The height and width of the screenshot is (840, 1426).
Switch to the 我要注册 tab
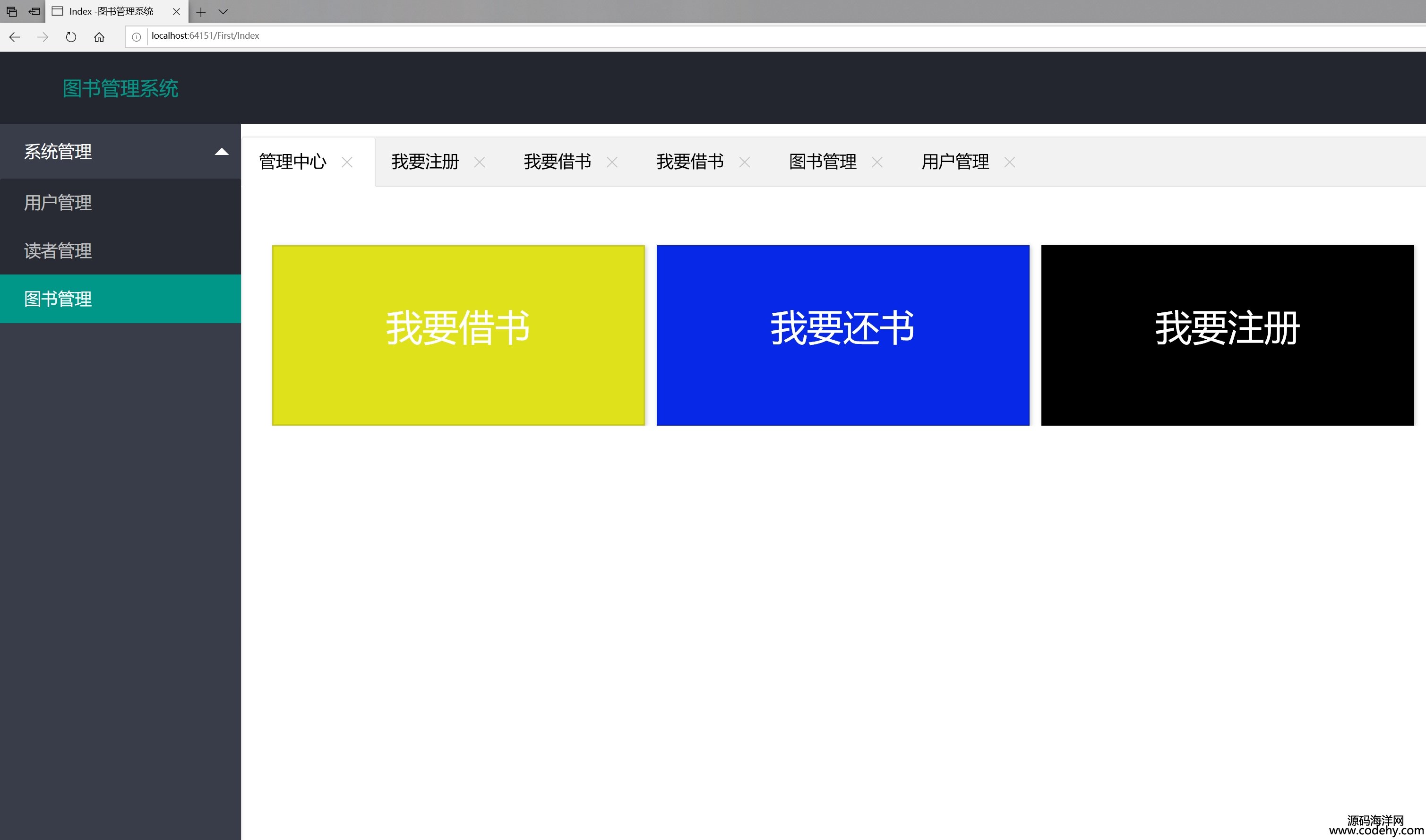point(425,162)
